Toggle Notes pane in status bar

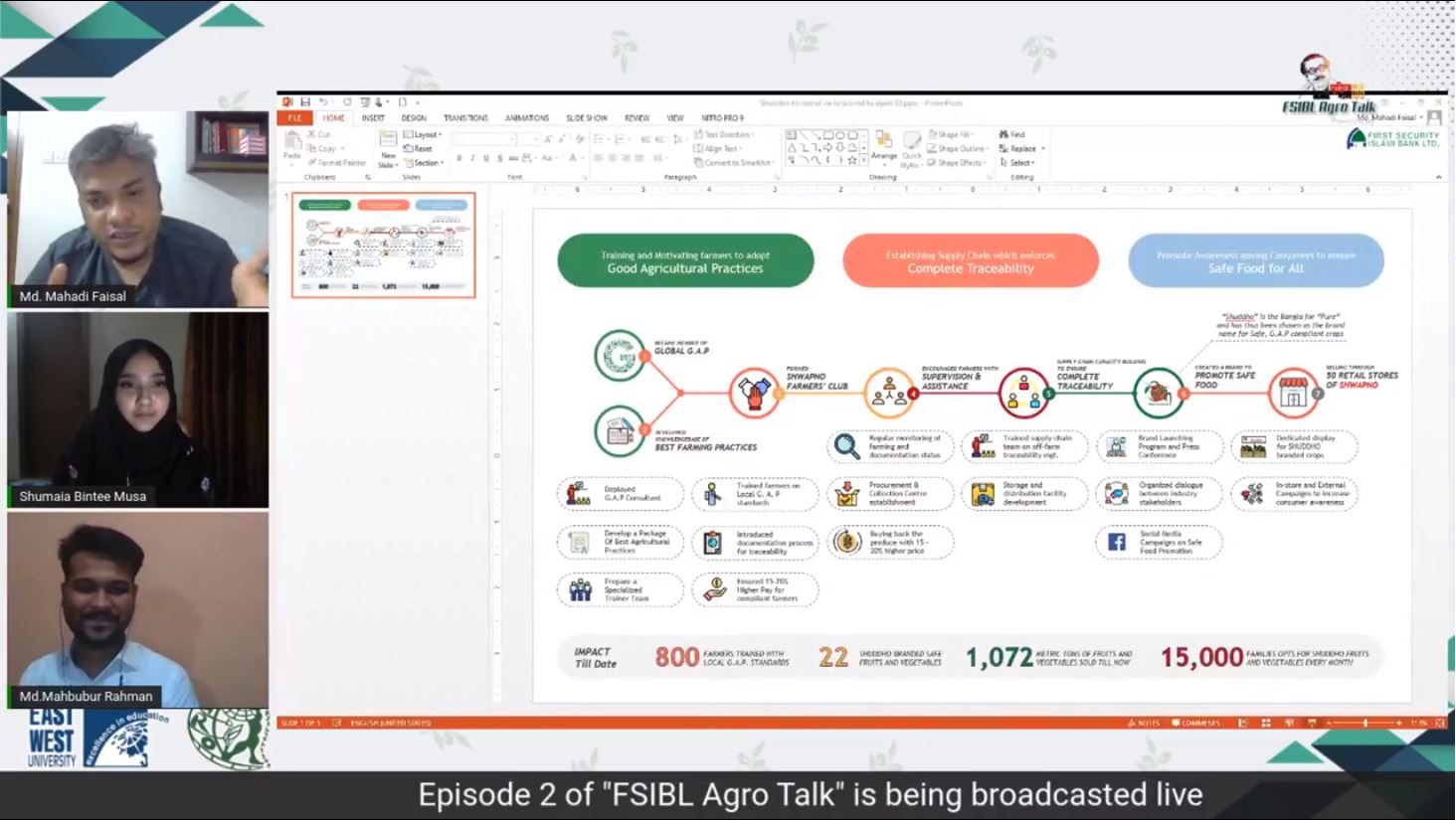point(1144,723)
